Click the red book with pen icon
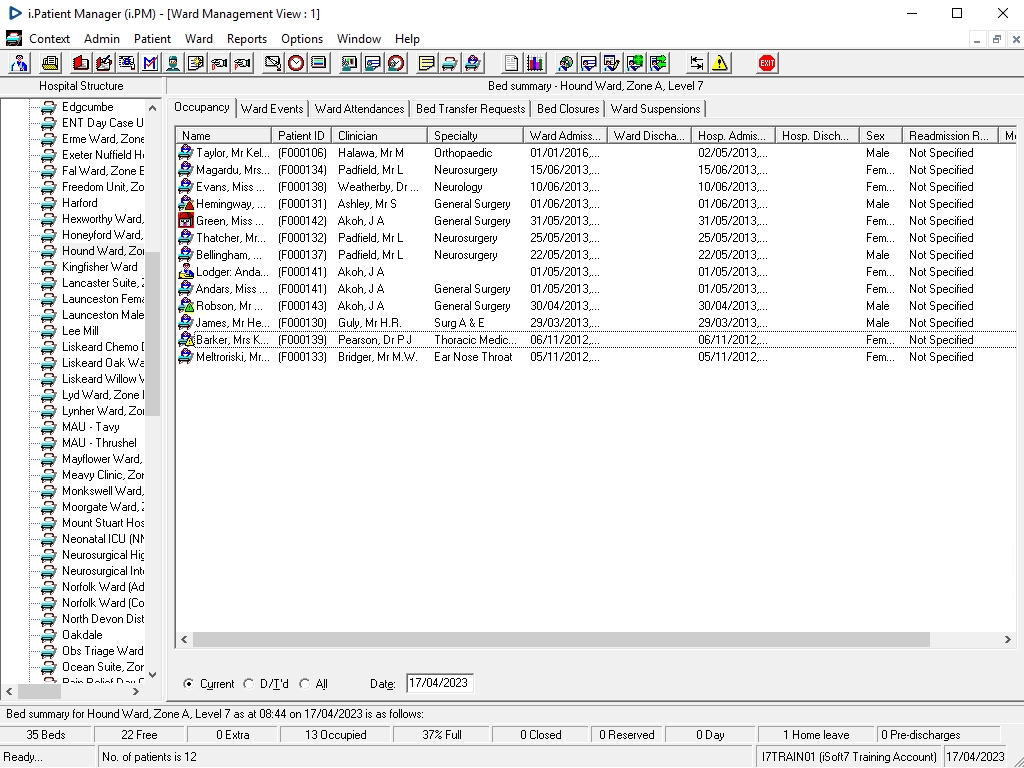 click(x=104, y=63)
